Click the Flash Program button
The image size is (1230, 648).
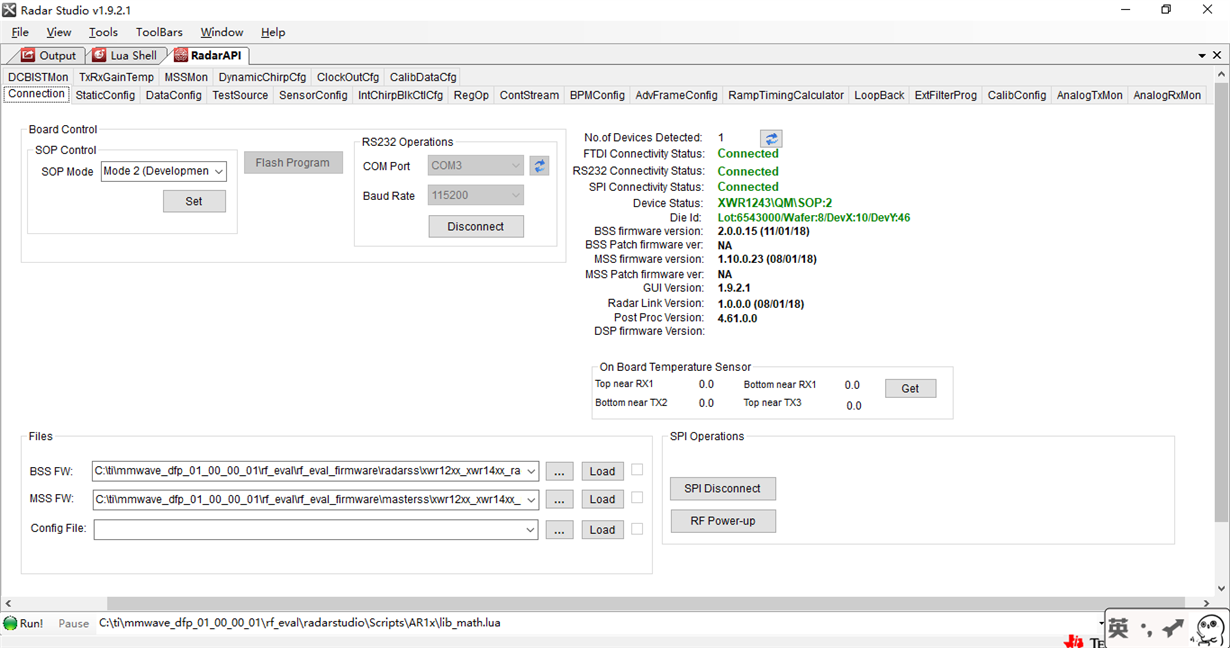coord(293,163)
